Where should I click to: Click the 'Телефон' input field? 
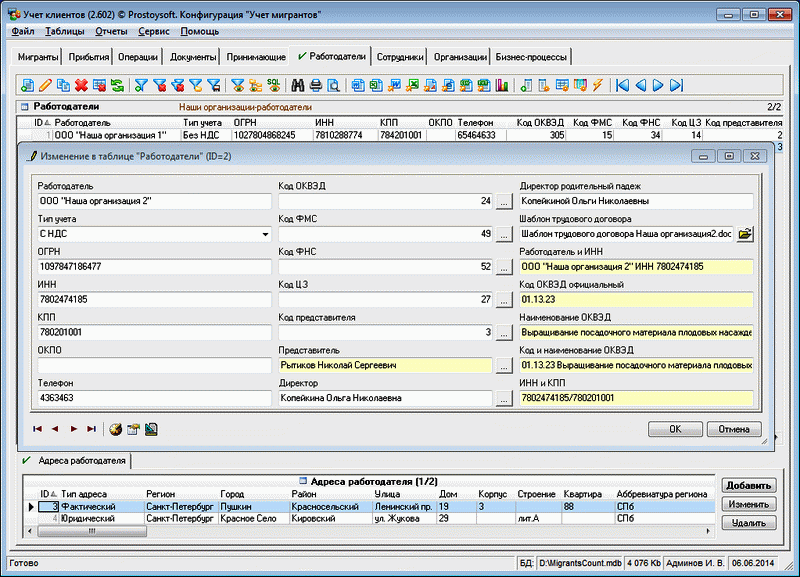[x=154, y=398]
